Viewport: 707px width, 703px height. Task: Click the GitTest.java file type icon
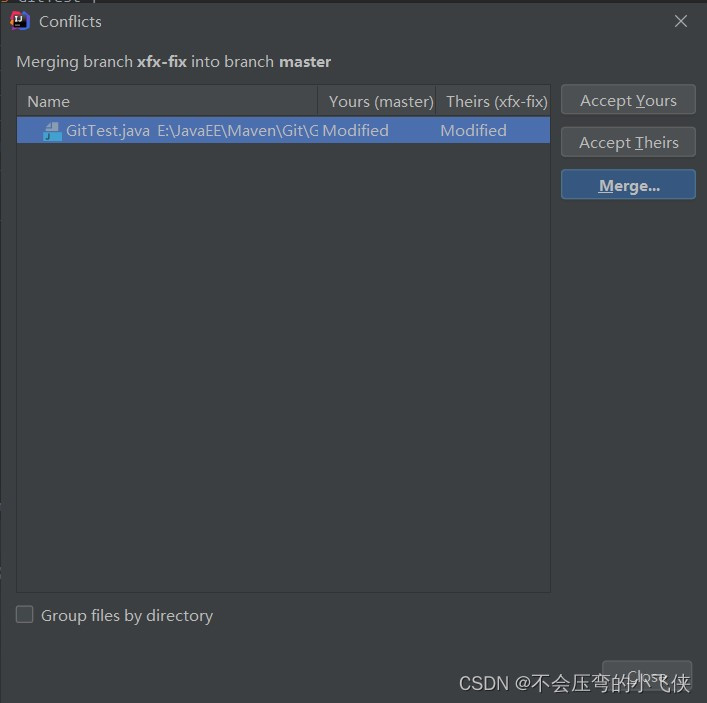(52, 131)
